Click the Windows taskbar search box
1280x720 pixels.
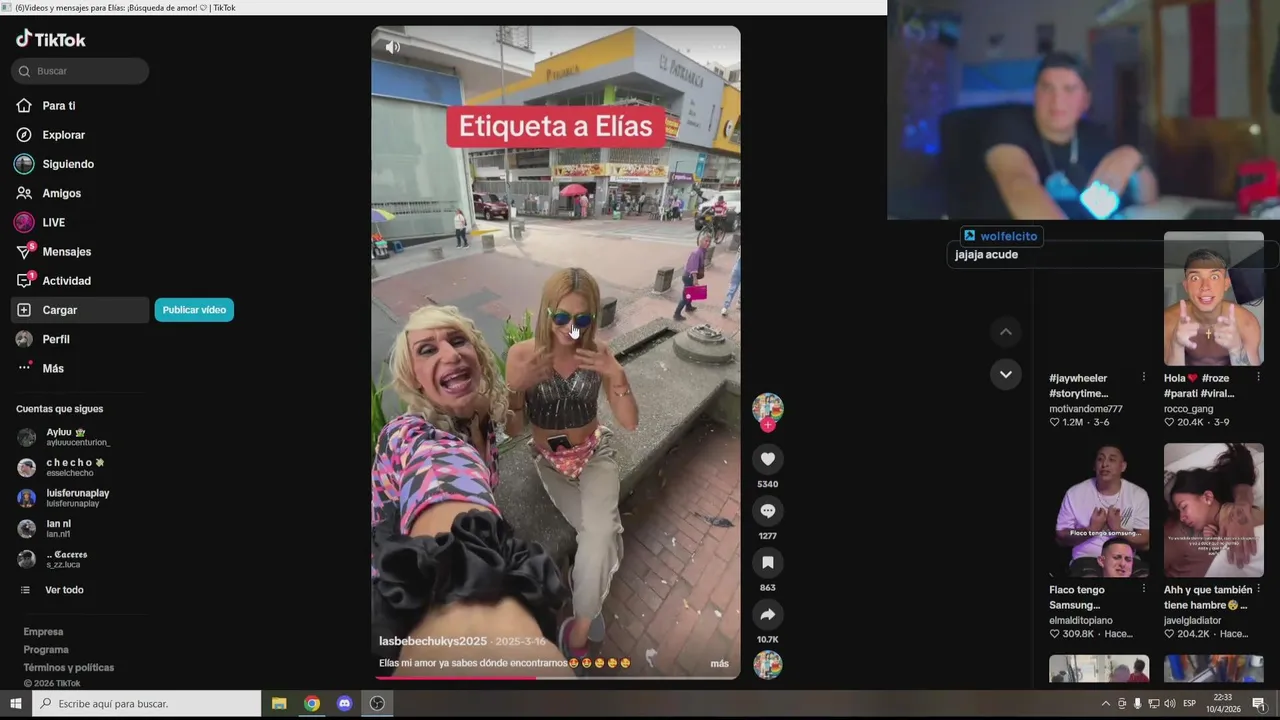tap(148, 704)
